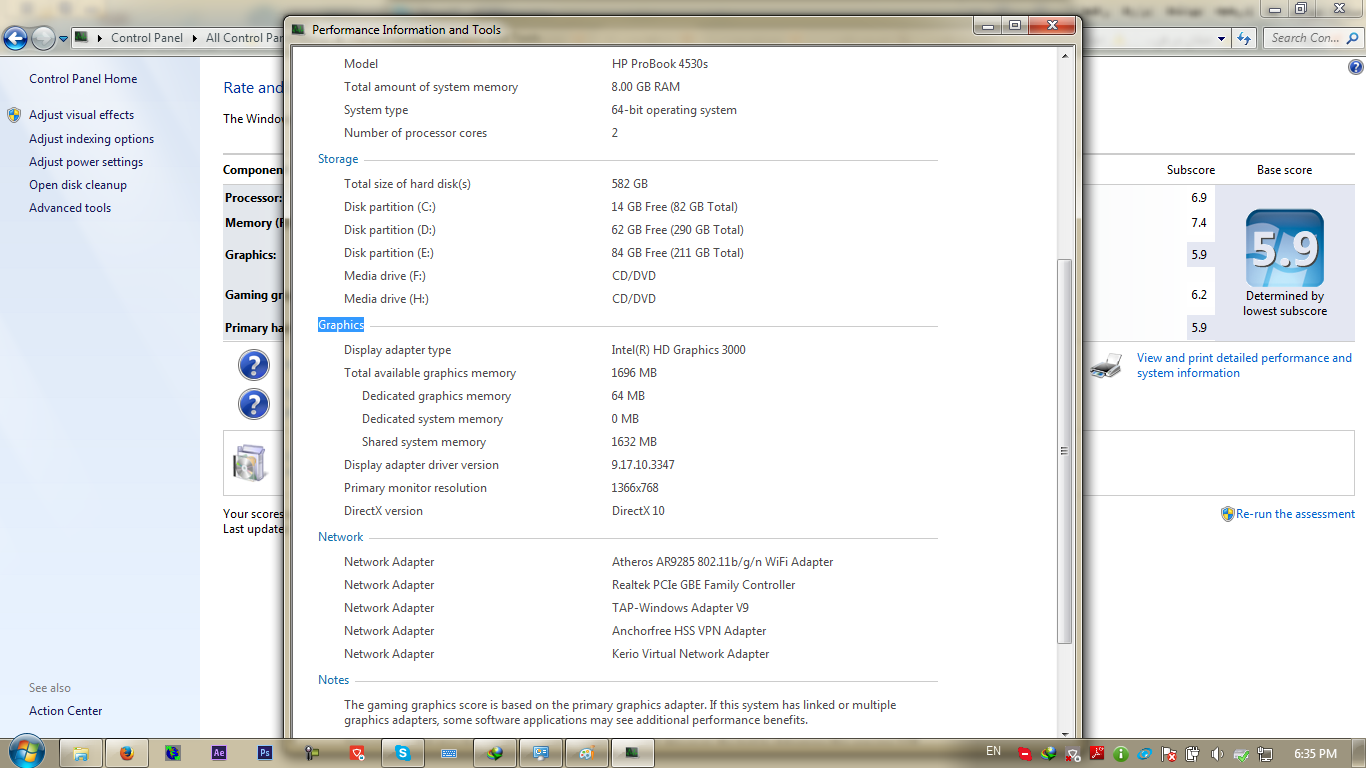Click the lower blue question mark icon
Image resolution: width=1366 pixels, height=768 pixels.
click(254, 404)
